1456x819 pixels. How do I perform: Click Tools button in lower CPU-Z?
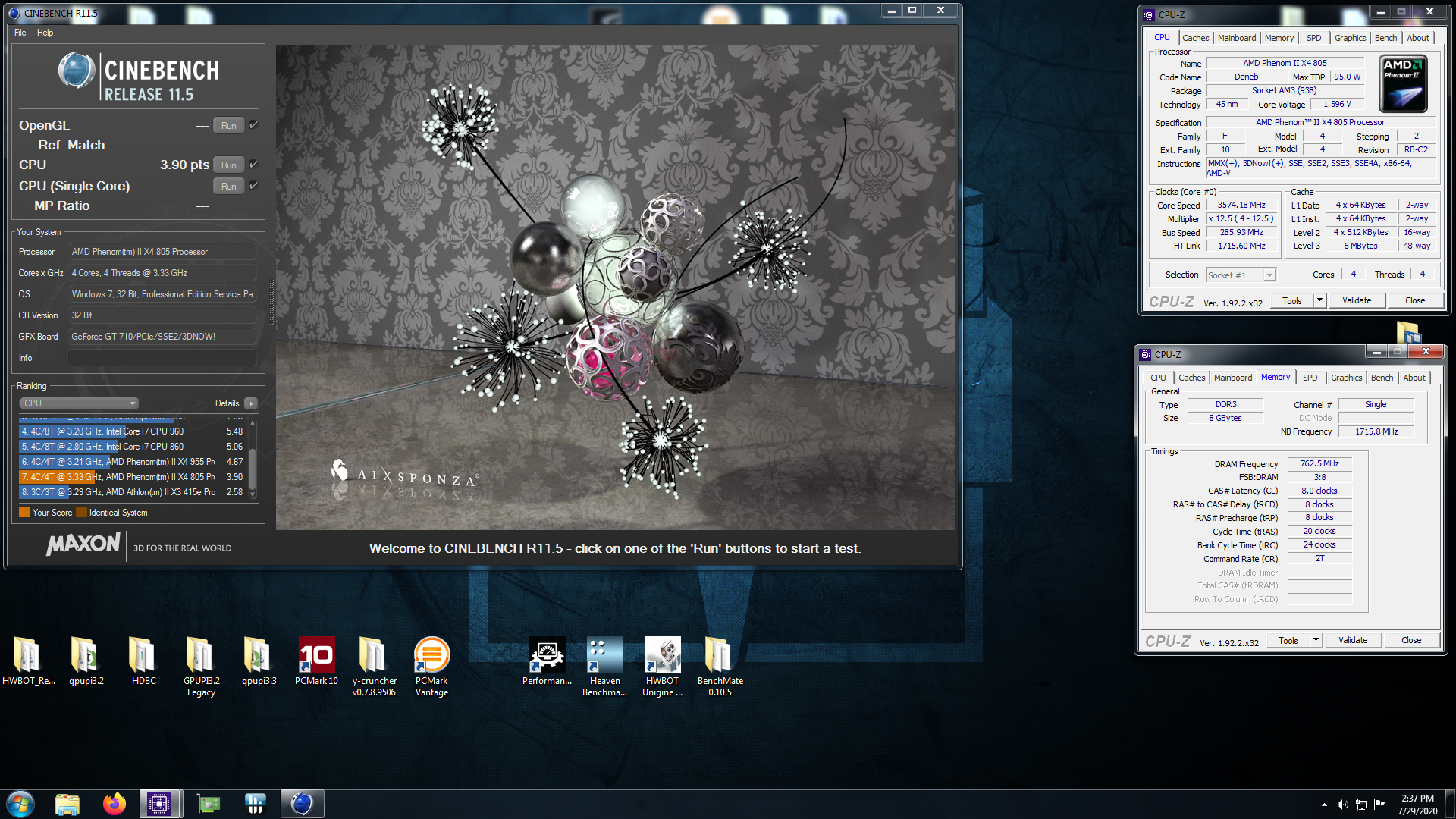pyautogui.click(x=1288, y=640)
